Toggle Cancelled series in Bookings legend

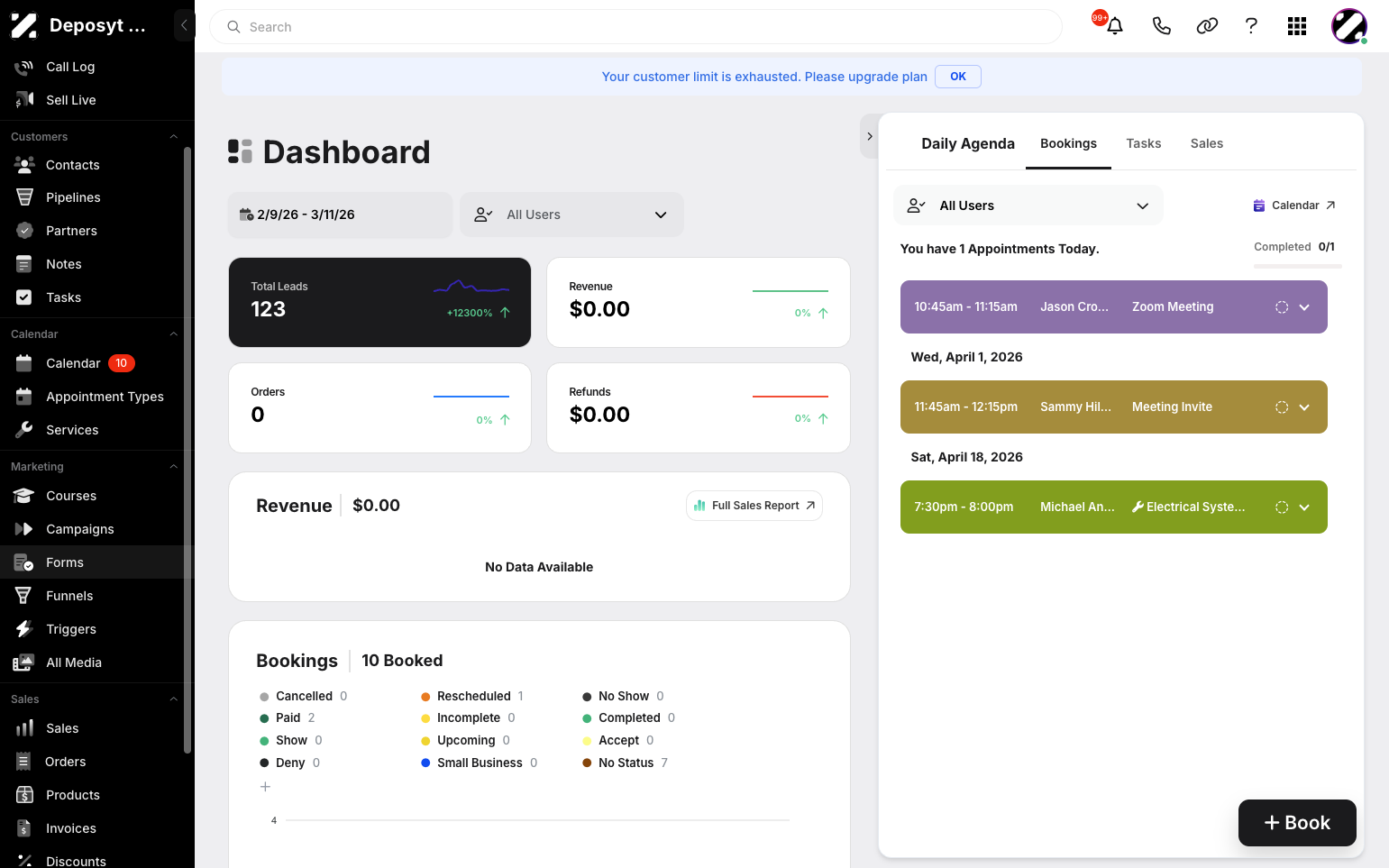303,696
